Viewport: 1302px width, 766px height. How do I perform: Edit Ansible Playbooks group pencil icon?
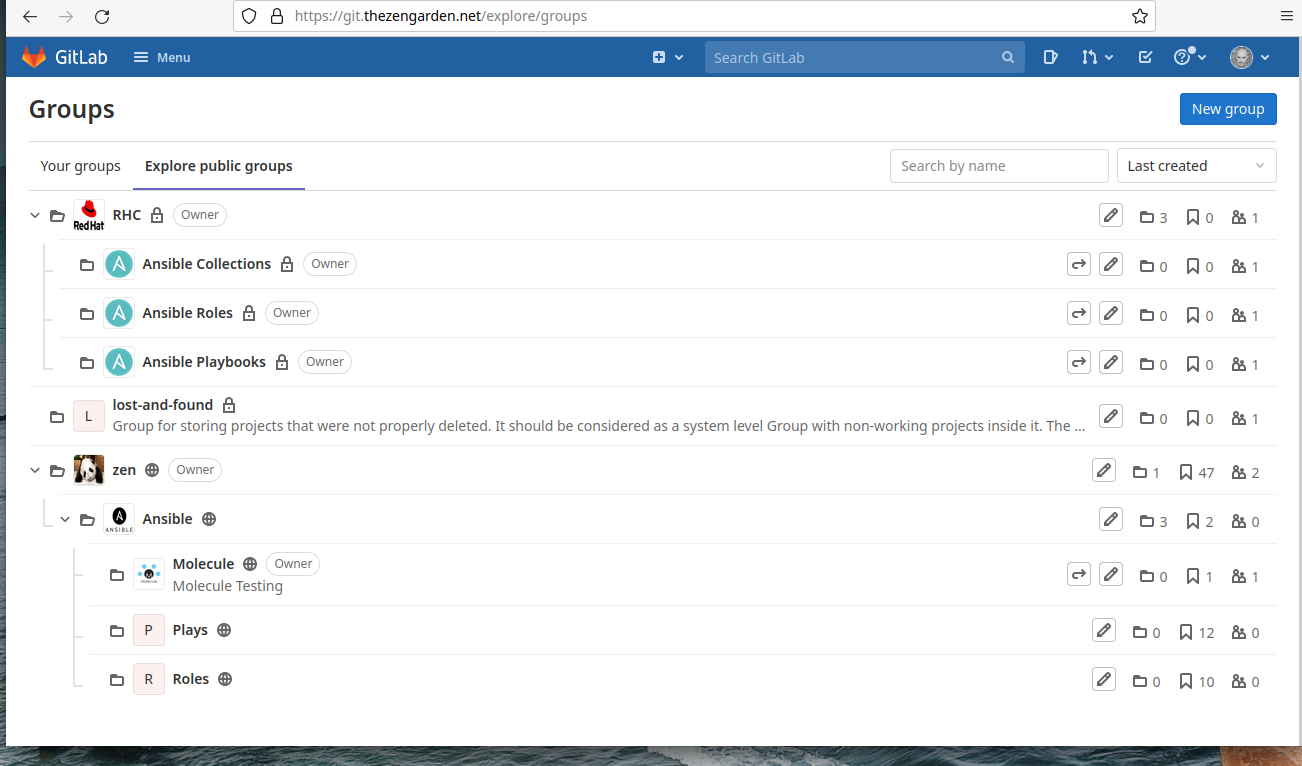click(1111, 362)
